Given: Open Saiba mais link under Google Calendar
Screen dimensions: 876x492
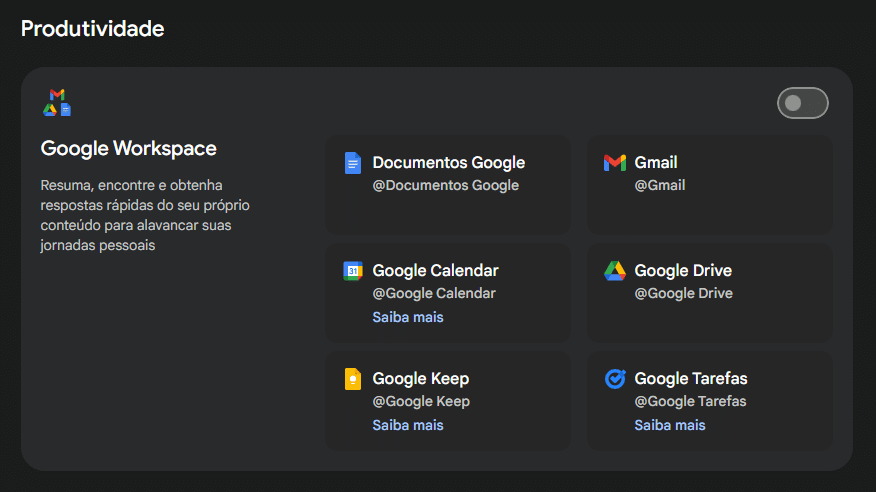Looking at the screenshot, I should [408, 317].
